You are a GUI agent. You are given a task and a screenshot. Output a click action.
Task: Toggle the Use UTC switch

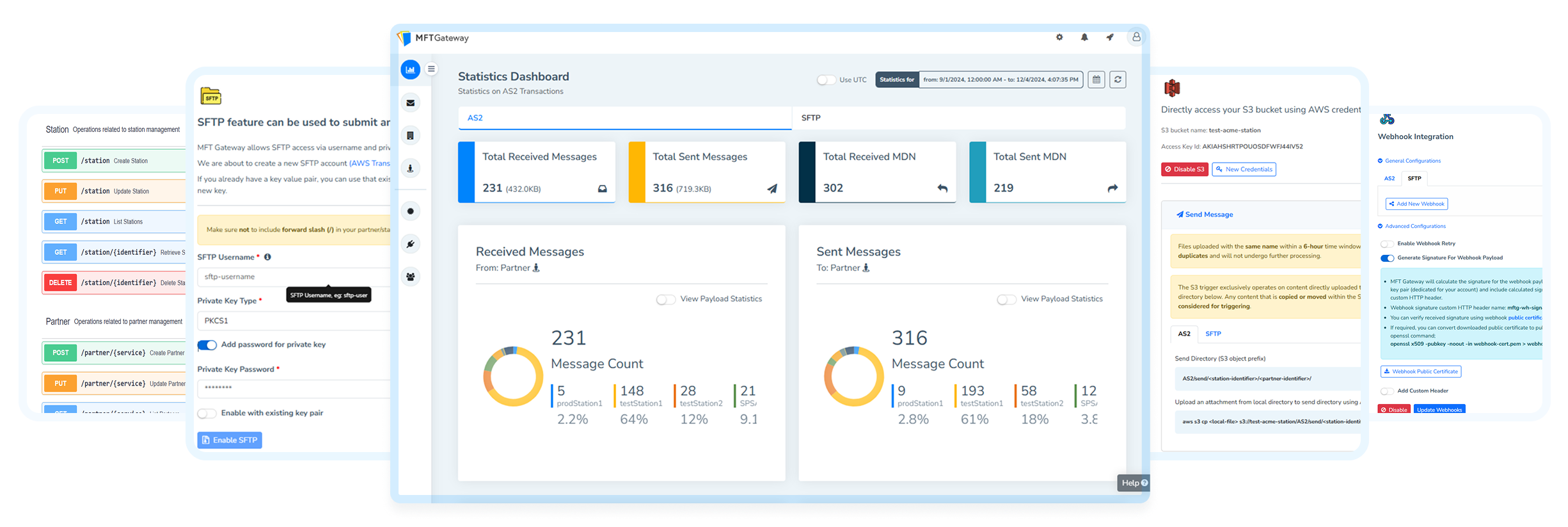click(826, 80)
